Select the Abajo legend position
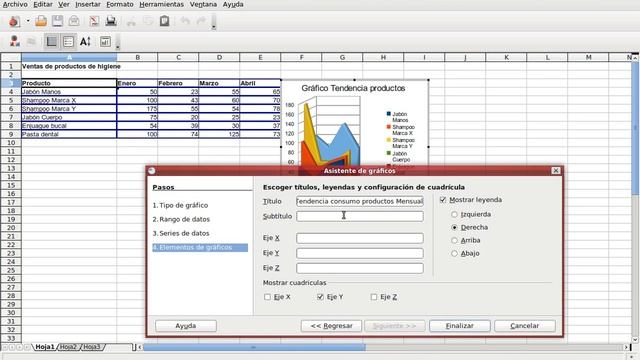The width and height of the screenshot is (640, 360). coord(454,253)
